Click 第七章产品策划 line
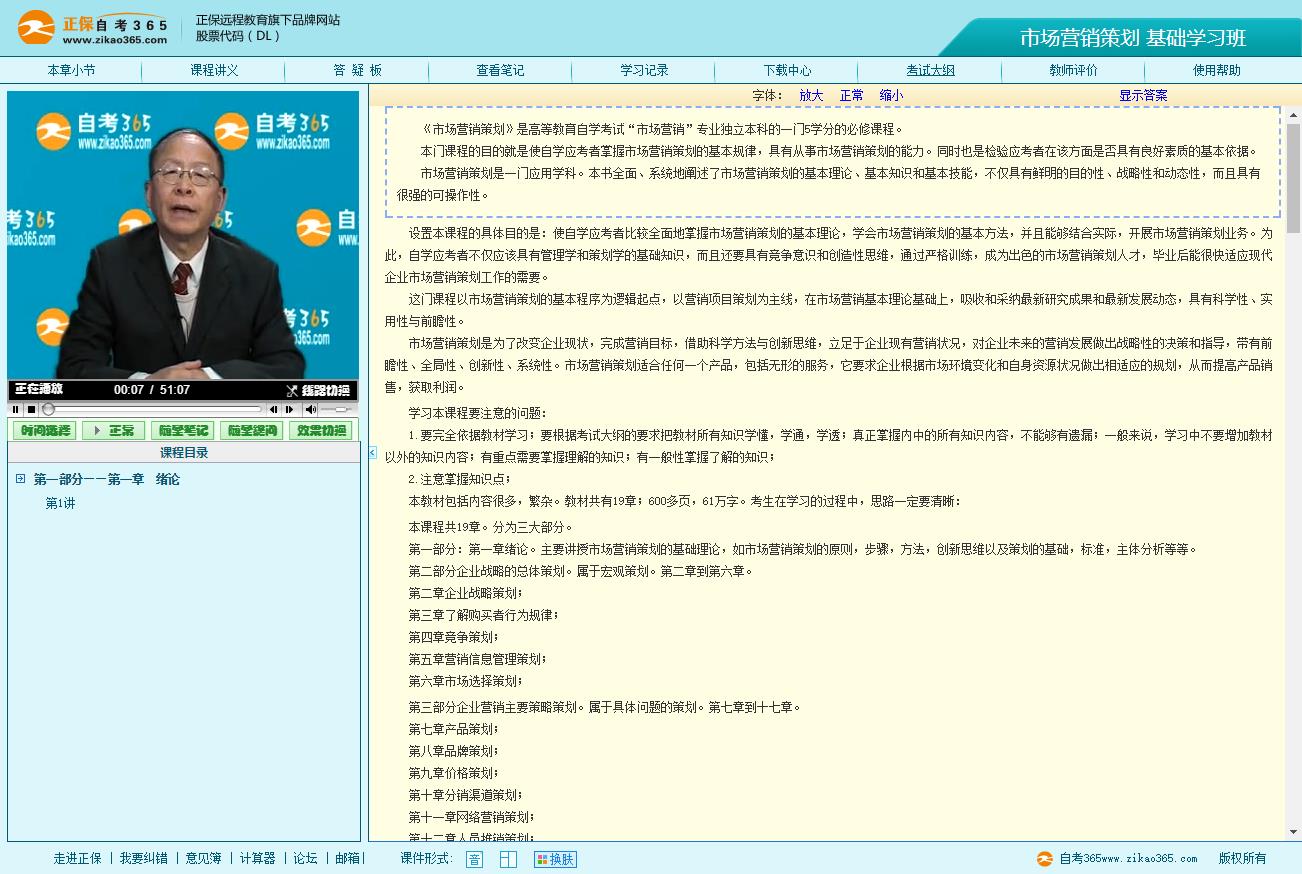 (x=452, y=730)
